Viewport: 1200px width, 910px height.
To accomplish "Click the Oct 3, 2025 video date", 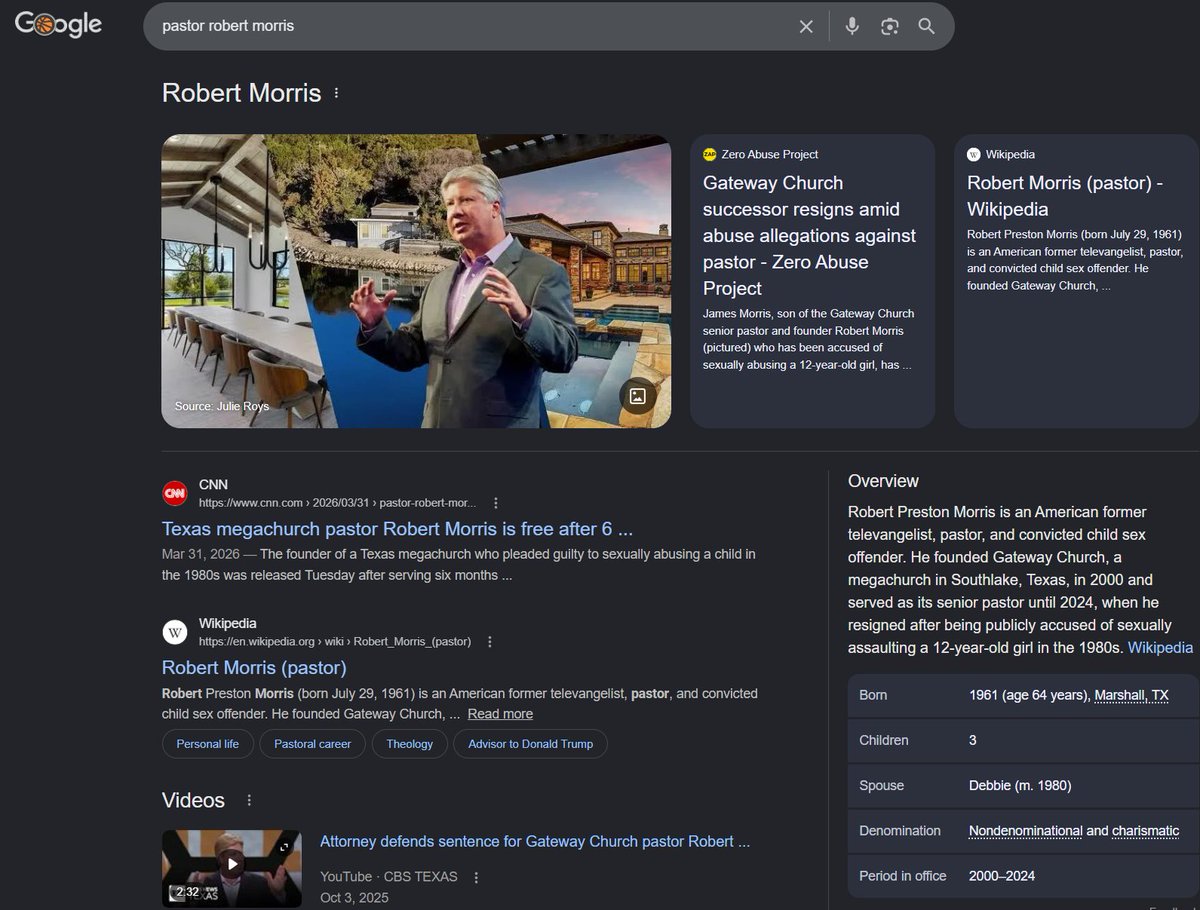I will (x=354, y=898).
